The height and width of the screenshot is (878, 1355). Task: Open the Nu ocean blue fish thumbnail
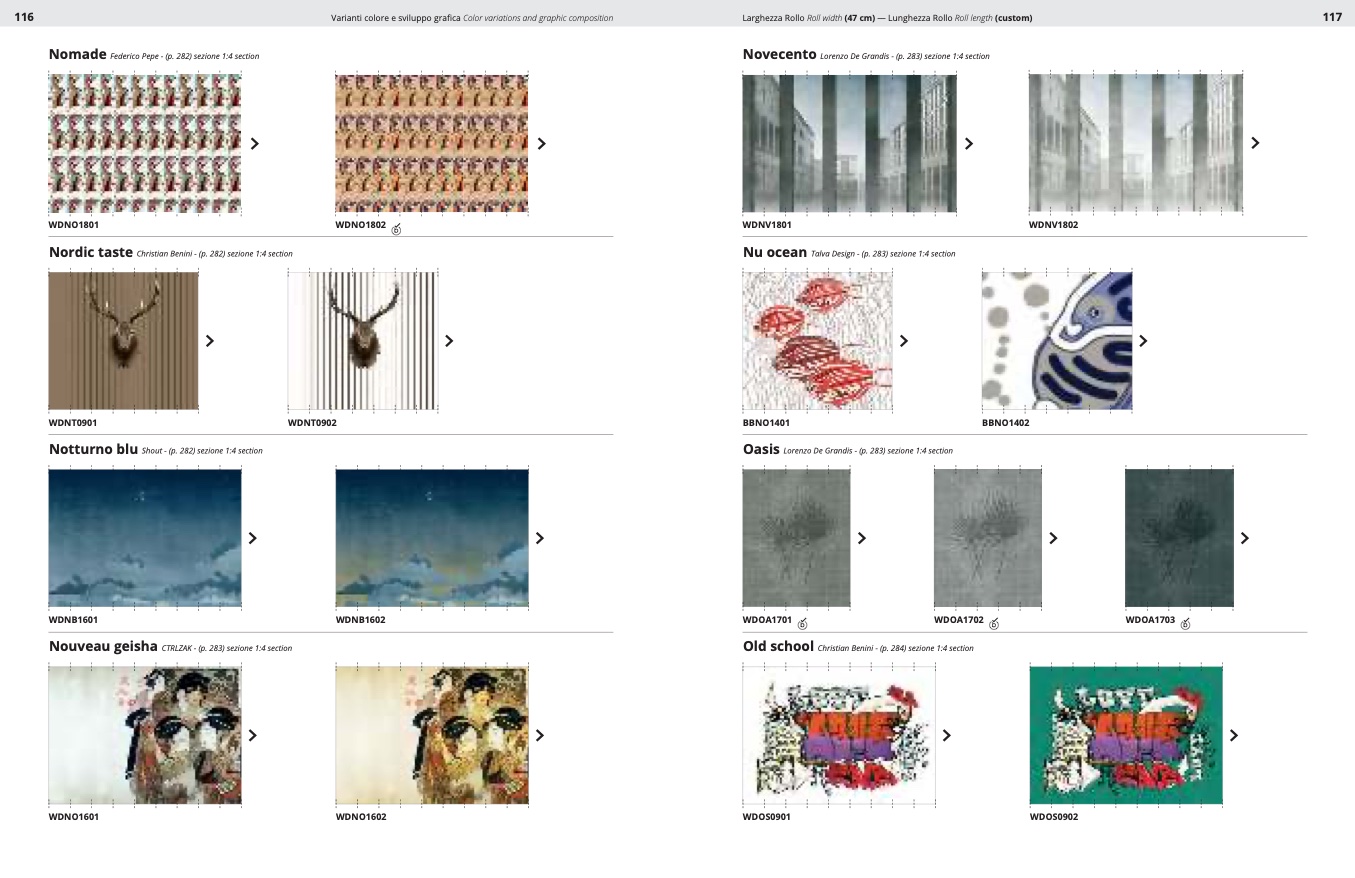(1056, 340)
